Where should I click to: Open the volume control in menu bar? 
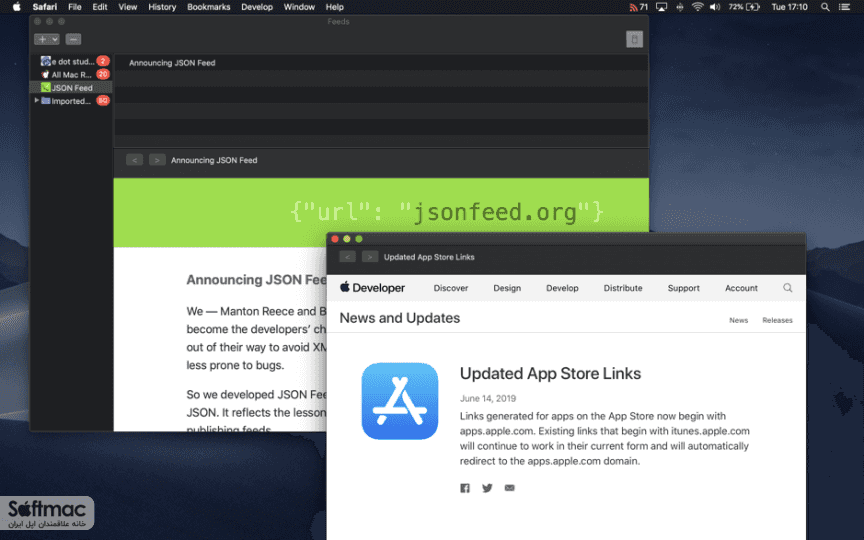coord(715,7)
